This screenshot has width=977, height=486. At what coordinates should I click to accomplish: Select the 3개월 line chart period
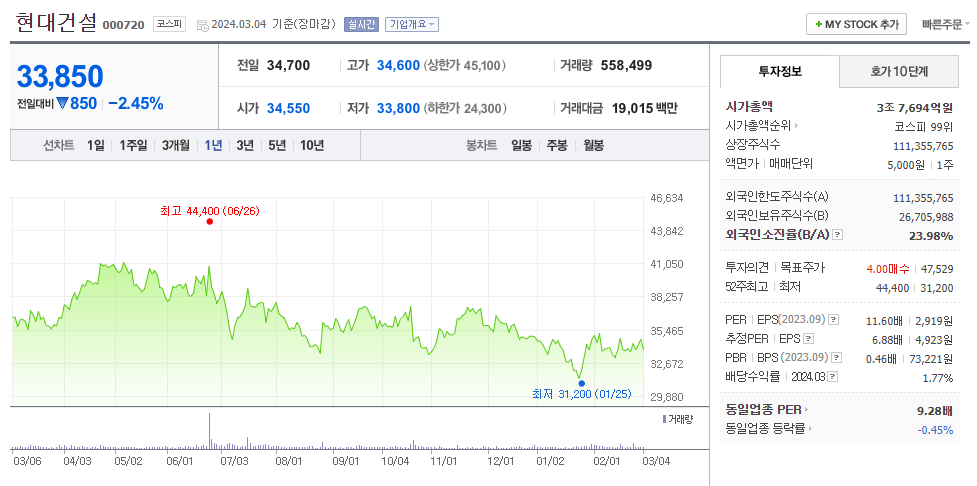[x=176, y=145]
